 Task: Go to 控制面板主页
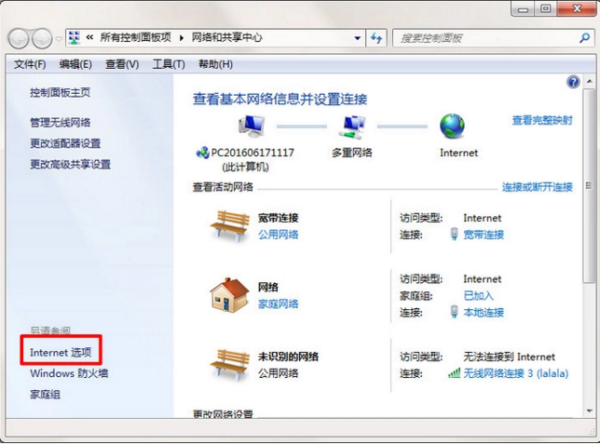pyautogui.click(x=60, y=93)
